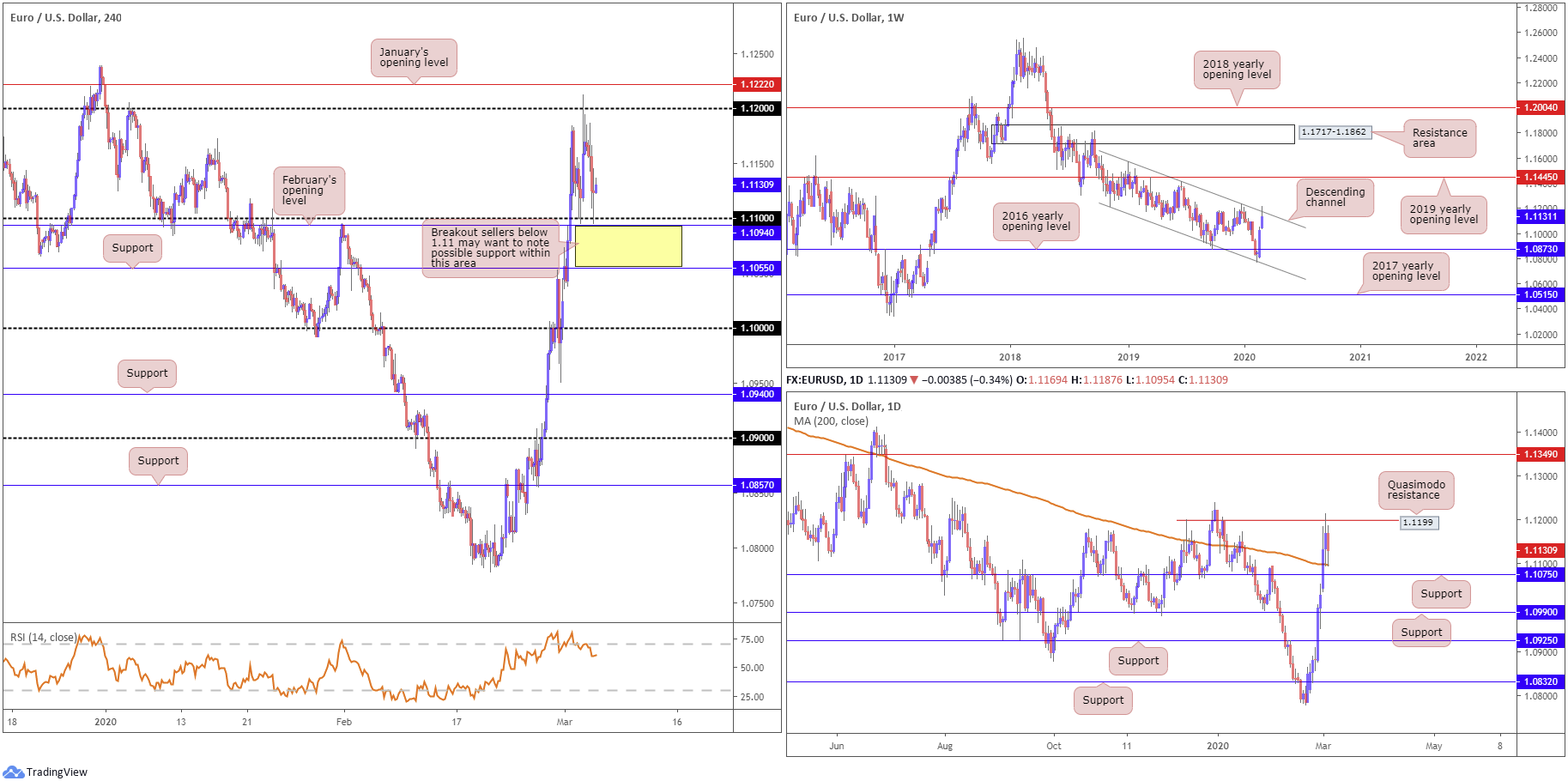Click the blue 1.10940 price label
This screenshot has width=1568, height=781.
pyautogui.click(x=757, y=233)
